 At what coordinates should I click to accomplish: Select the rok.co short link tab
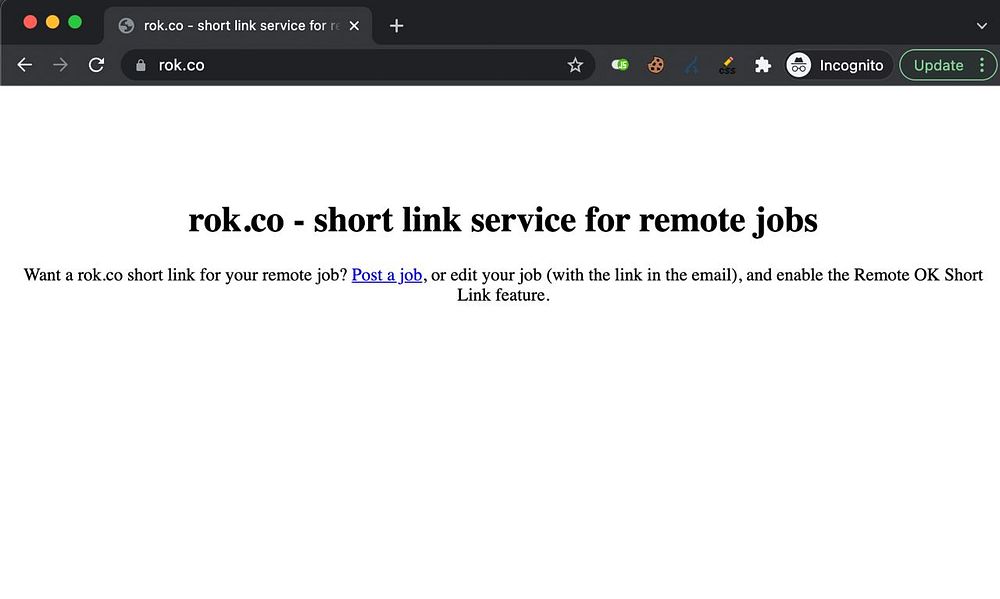(238, 26)
